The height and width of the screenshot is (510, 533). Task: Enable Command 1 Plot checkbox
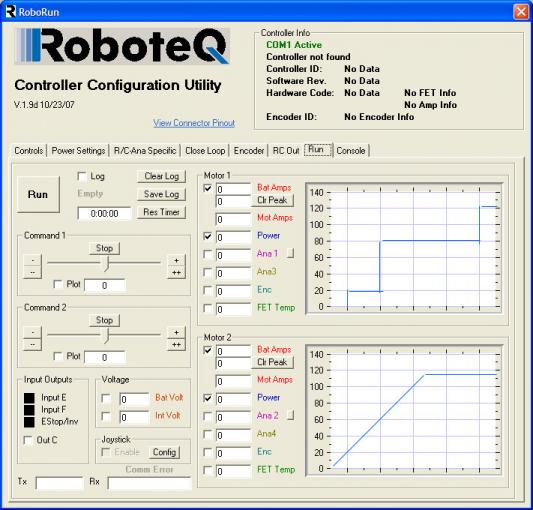[58, 284]
